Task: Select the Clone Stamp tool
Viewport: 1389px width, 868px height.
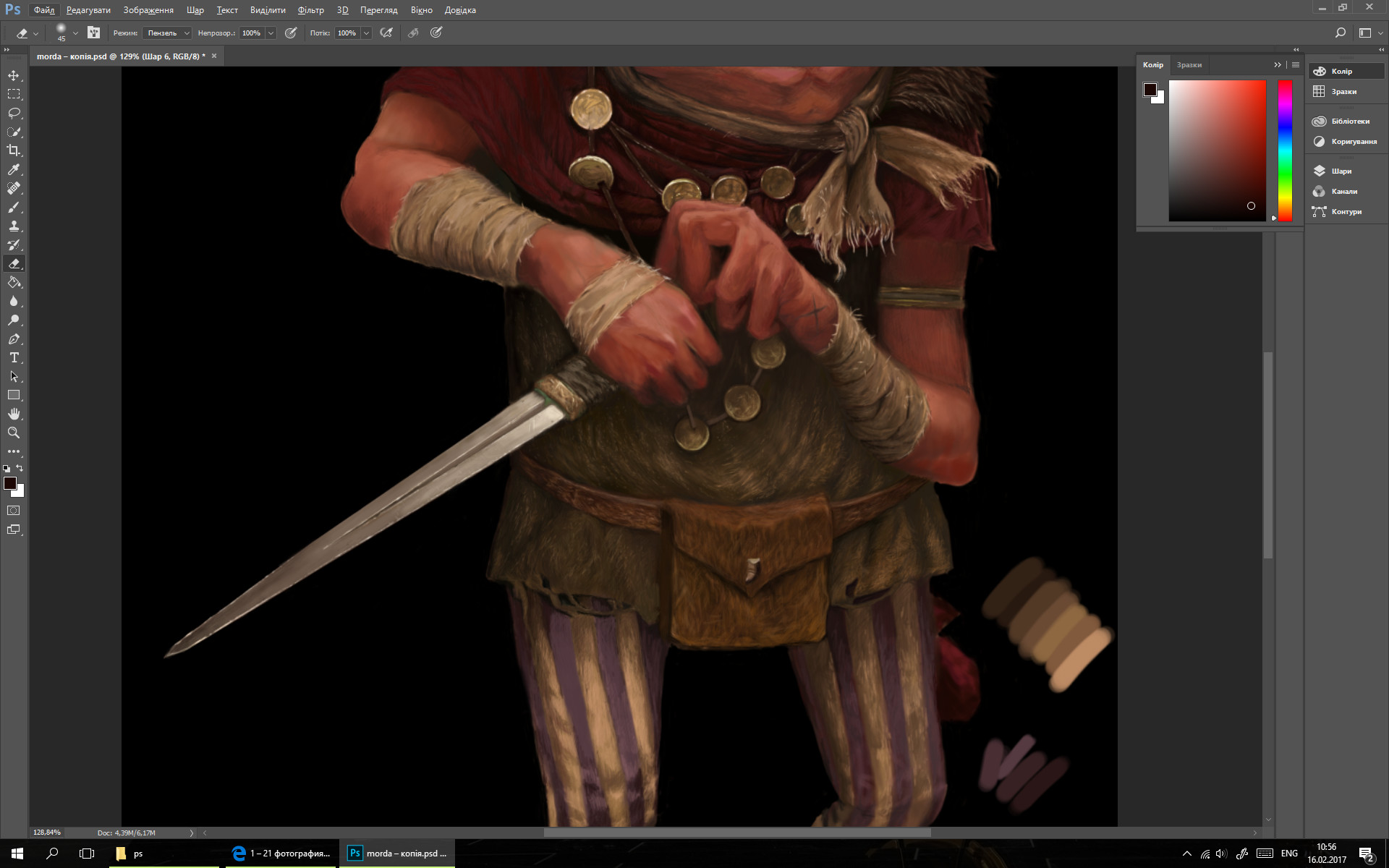Action: 14,226
